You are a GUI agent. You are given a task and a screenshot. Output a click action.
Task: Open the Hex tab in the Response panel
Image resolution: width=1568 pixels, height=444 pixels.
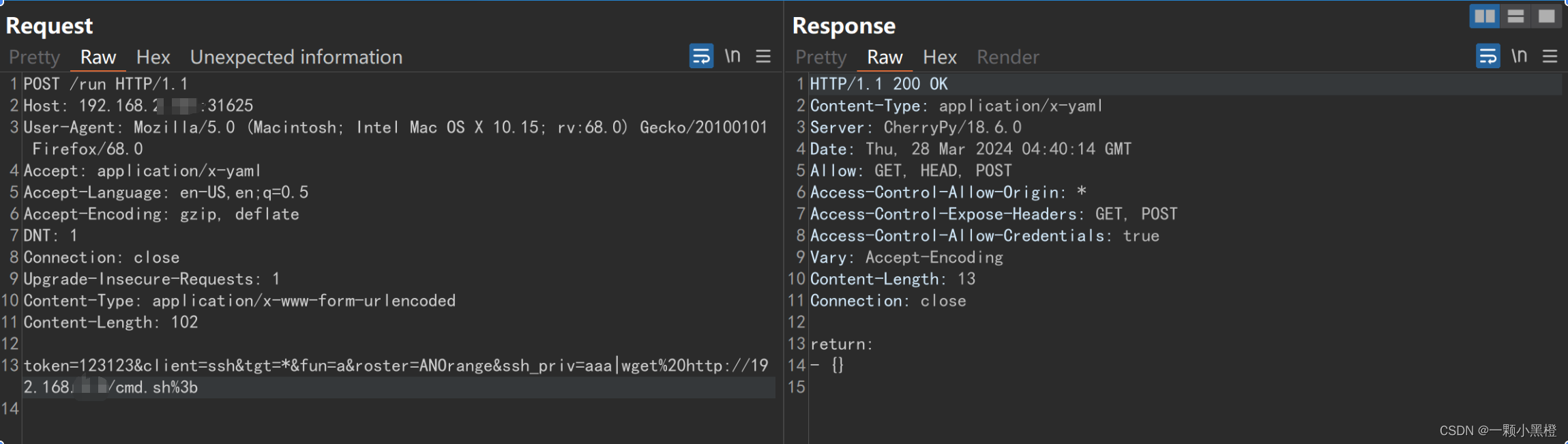coord(938,57)
